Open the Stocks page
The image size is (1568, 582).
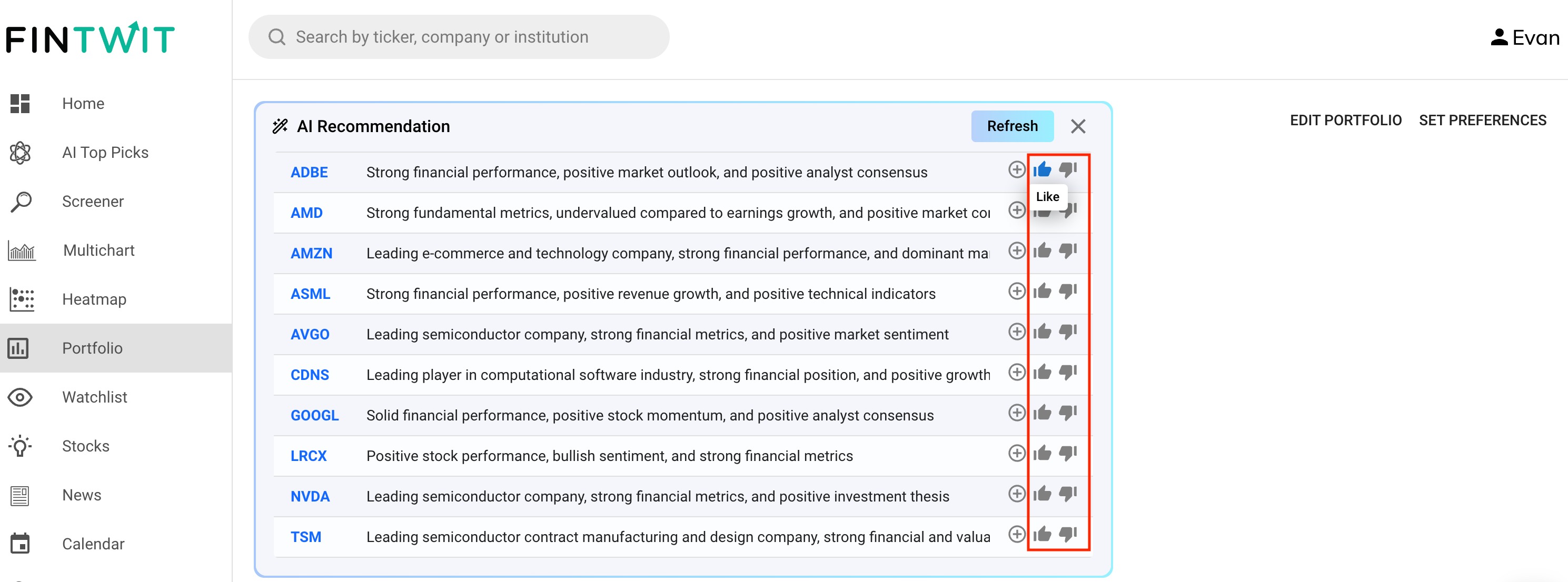116,446
